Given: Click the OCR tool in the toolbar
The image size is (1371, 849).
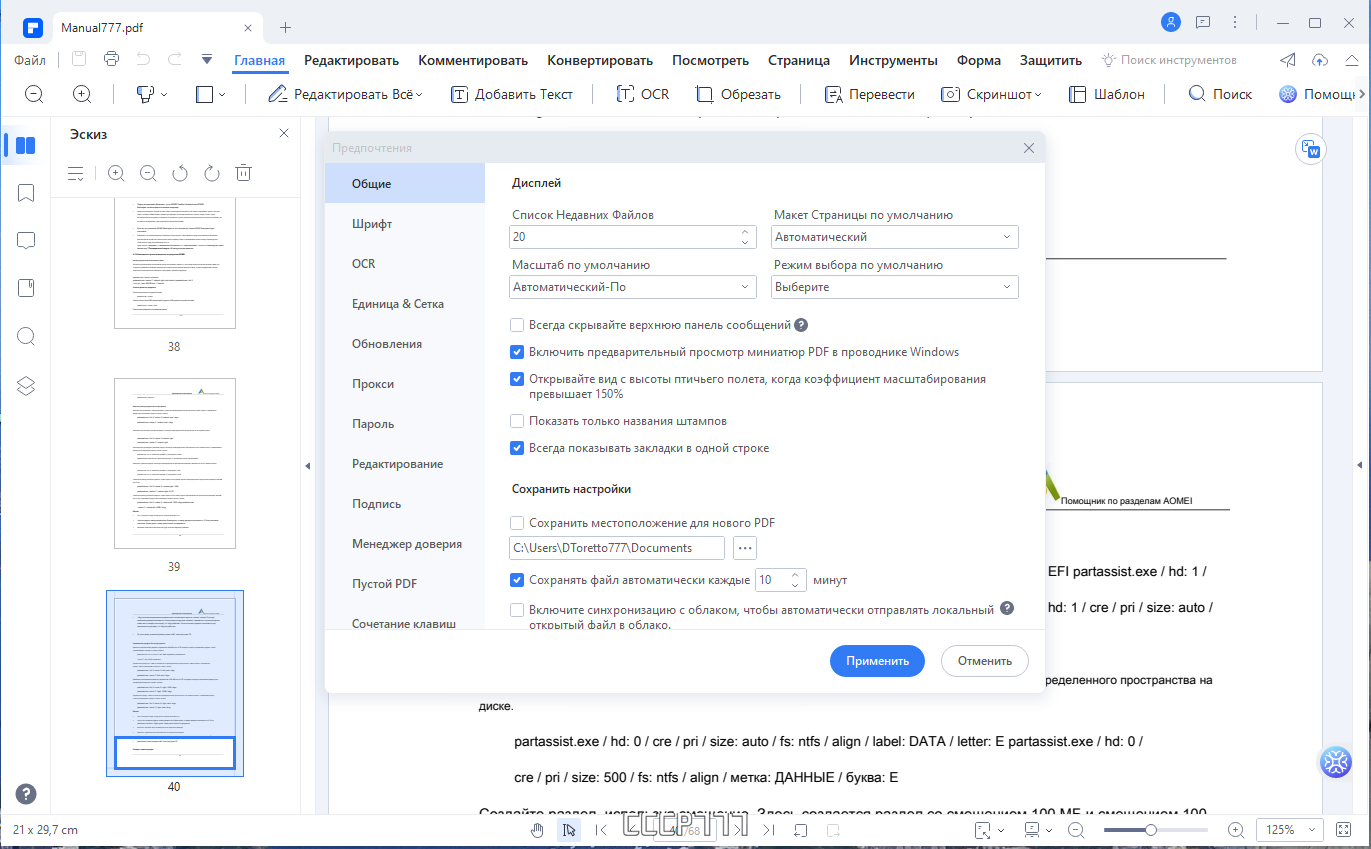Looking at the screenshot, I should click(x=642, y=94).
